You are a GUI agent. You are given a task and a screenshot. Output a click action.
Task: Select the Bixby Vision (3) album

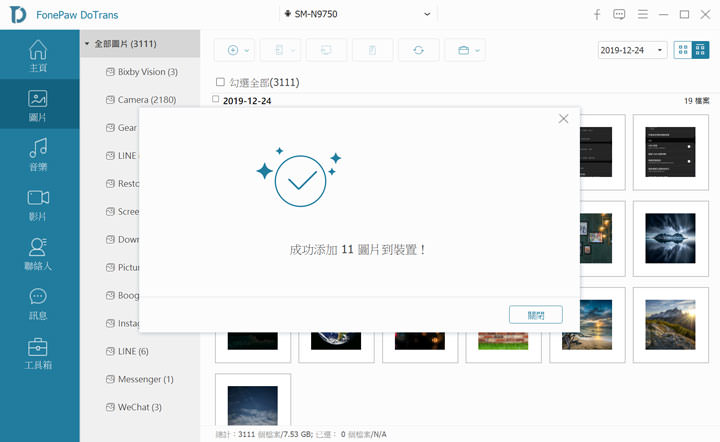pos(142,72)
